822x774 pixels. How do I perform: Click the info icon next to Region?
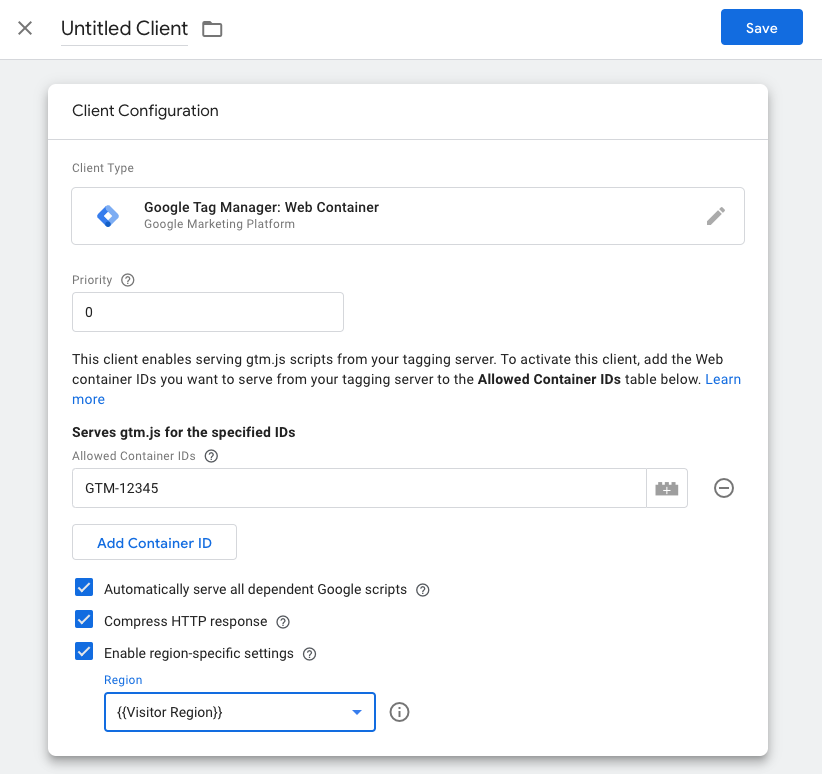click(x=398, y=712)
